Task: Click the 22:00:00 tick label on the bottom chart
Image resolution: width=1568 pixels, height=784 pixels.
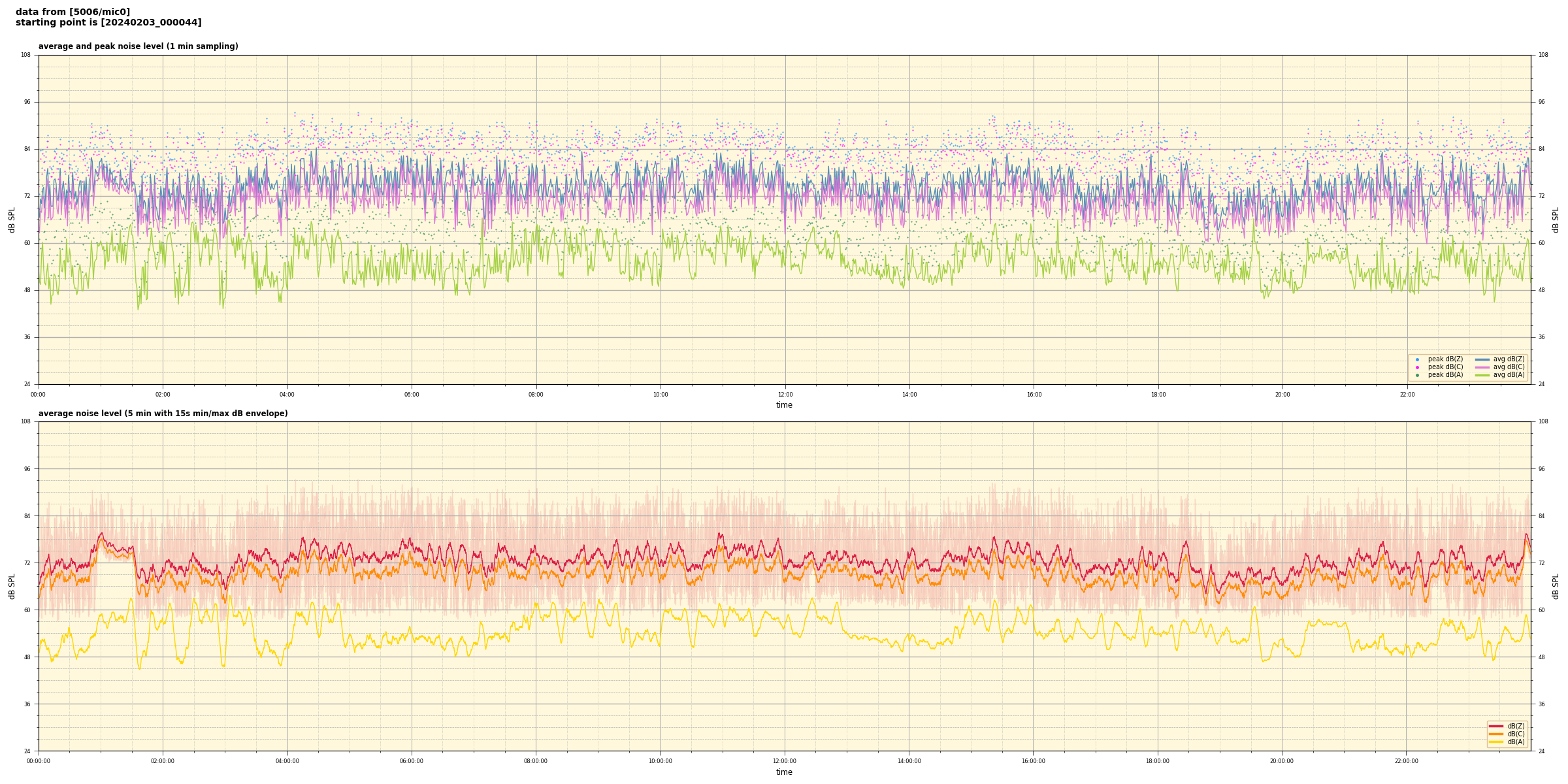Action: 1407,761
